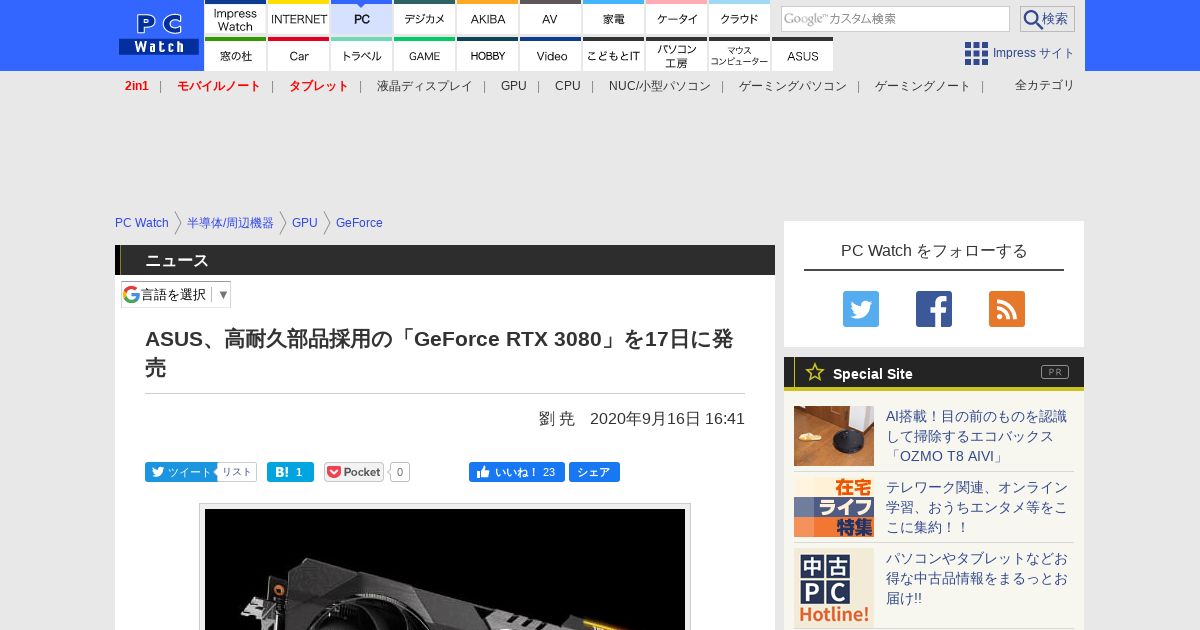Open the Impress サイト grid icon

976,53
